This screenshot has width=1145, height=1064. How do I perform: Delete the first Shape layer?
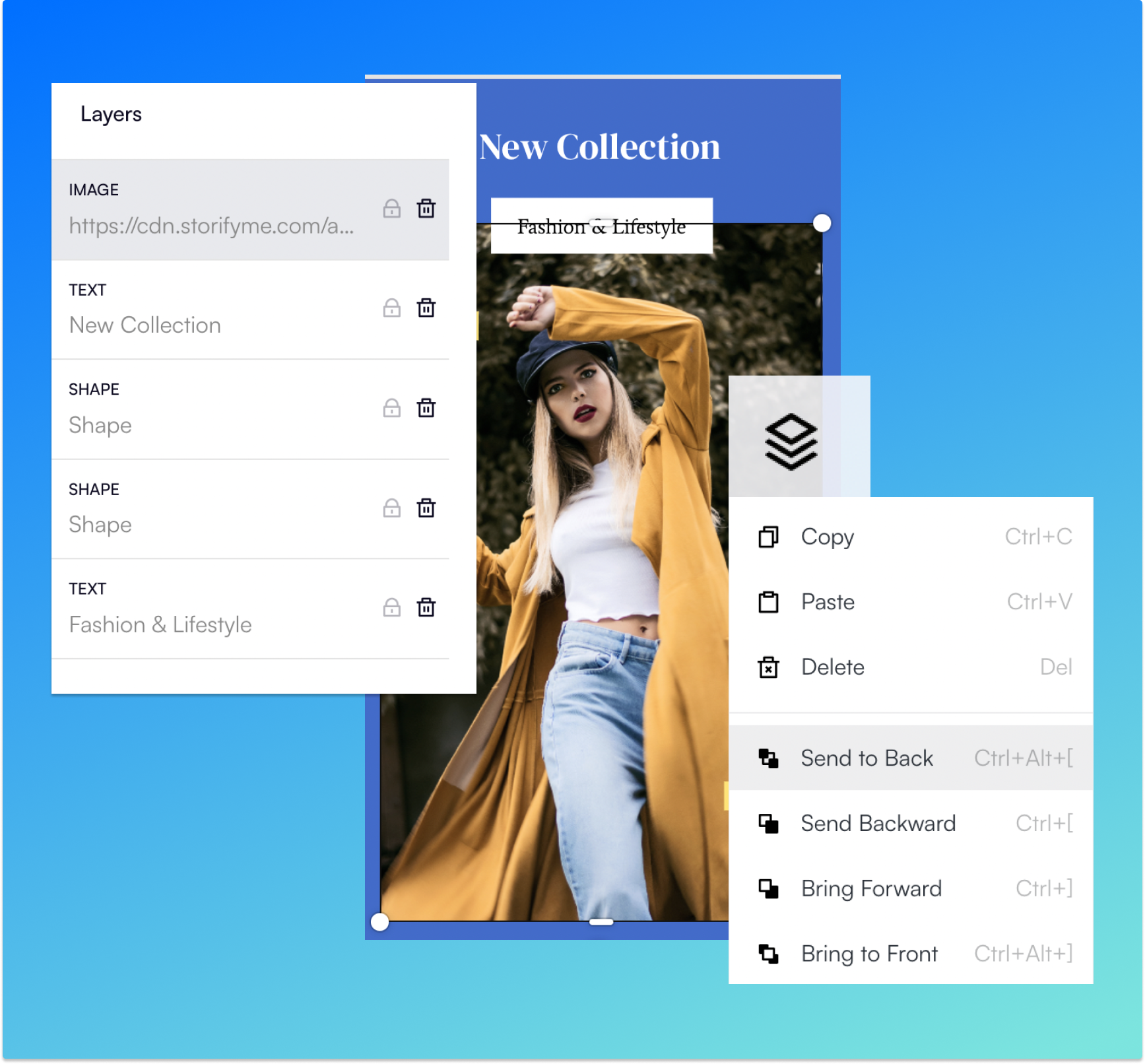coord(426,408)
